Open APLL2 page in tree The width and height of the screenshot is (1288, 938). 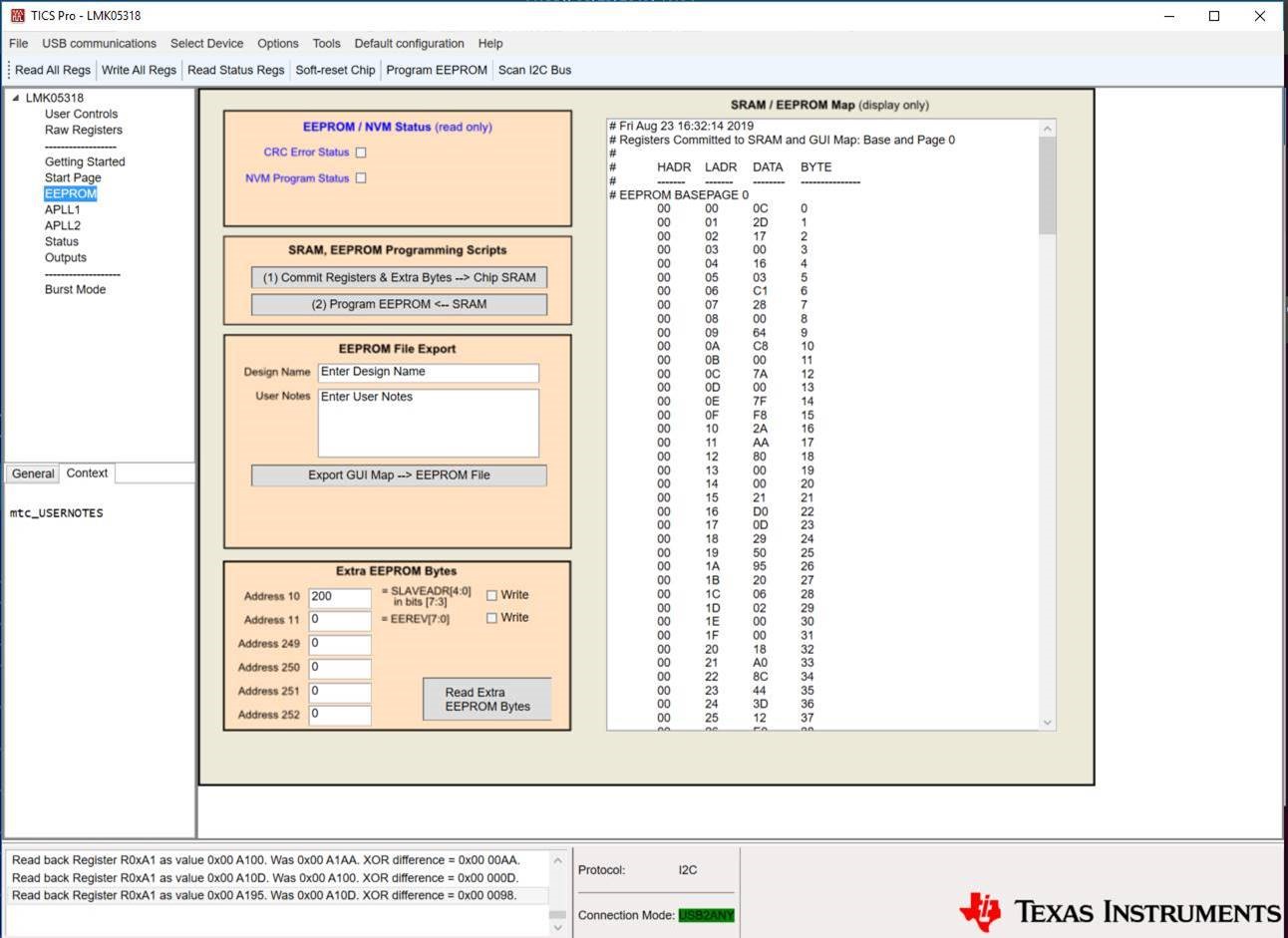click(62, 225)
